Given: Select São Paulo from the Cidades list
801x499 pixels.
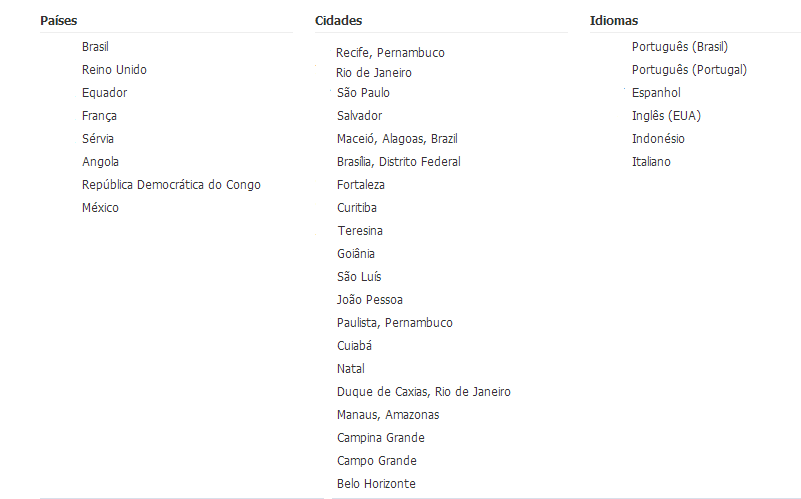Looking at the screenshot, I should [363, 93].
